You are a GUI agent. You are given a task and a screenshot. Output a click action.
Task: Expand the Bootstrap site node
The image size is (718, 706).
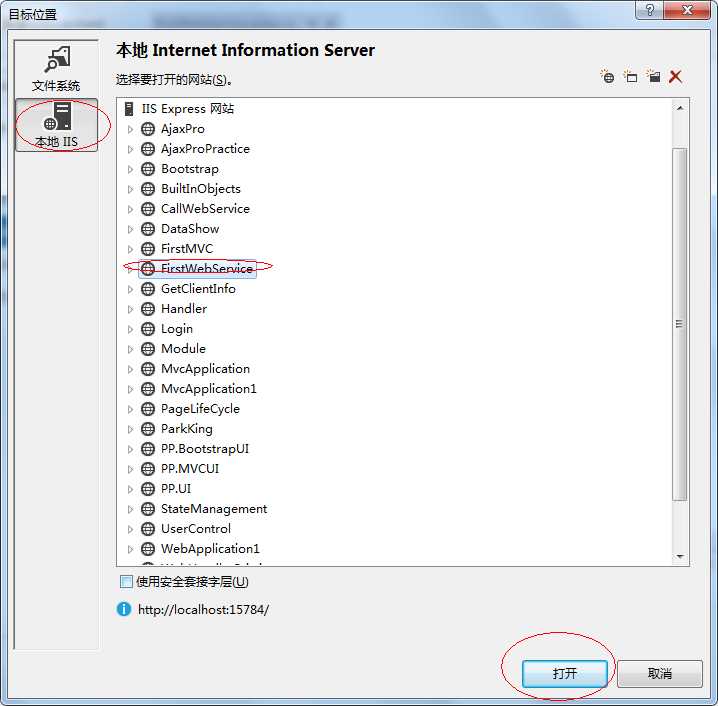tap(131, 169)
